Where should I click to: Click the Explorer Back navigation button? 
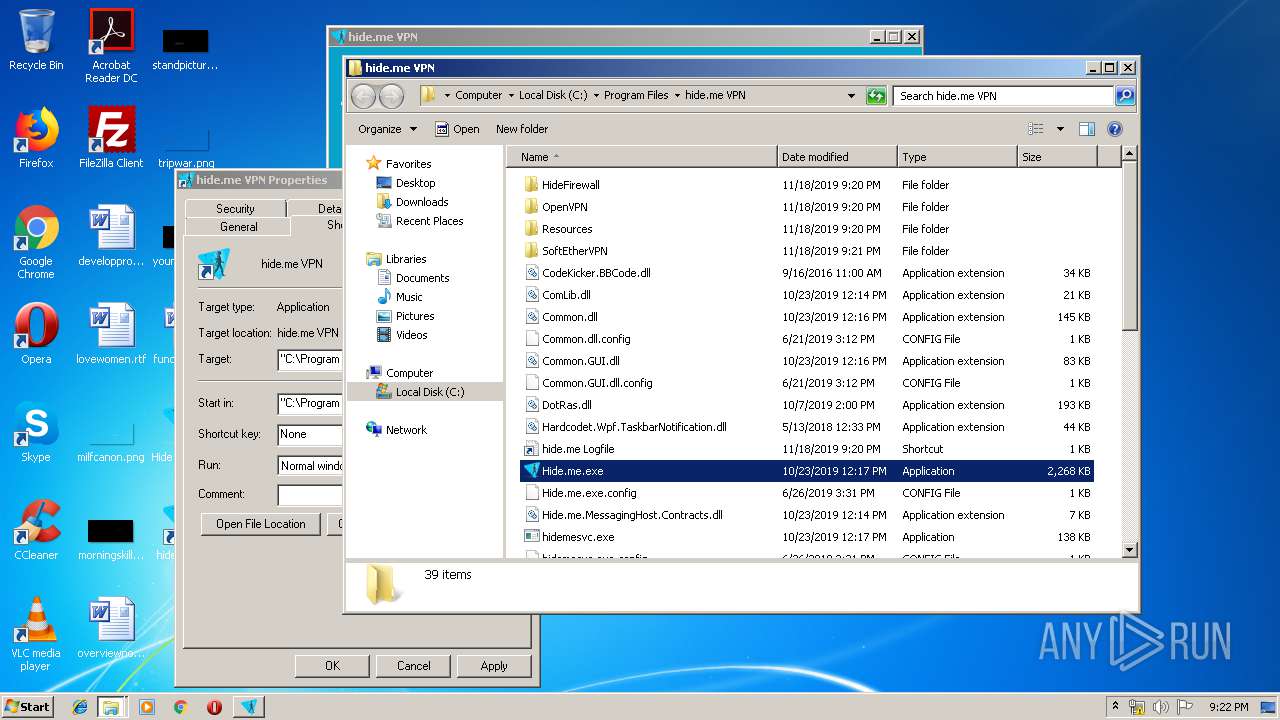pos(364,96)
